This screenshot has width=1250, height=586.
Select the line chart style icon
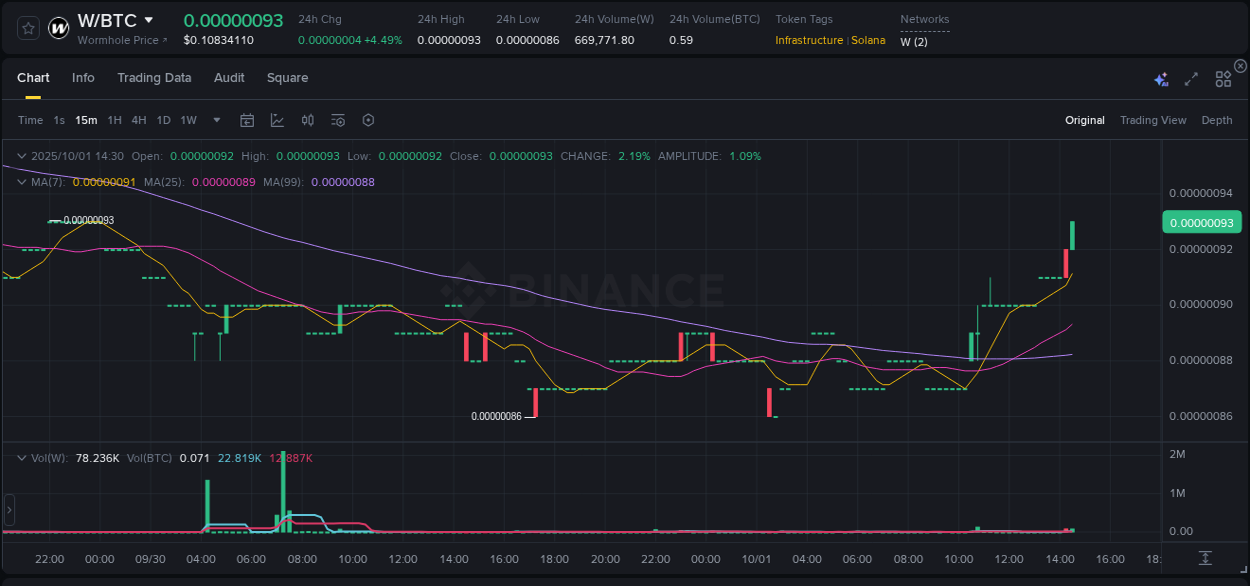tap(277, 120)
